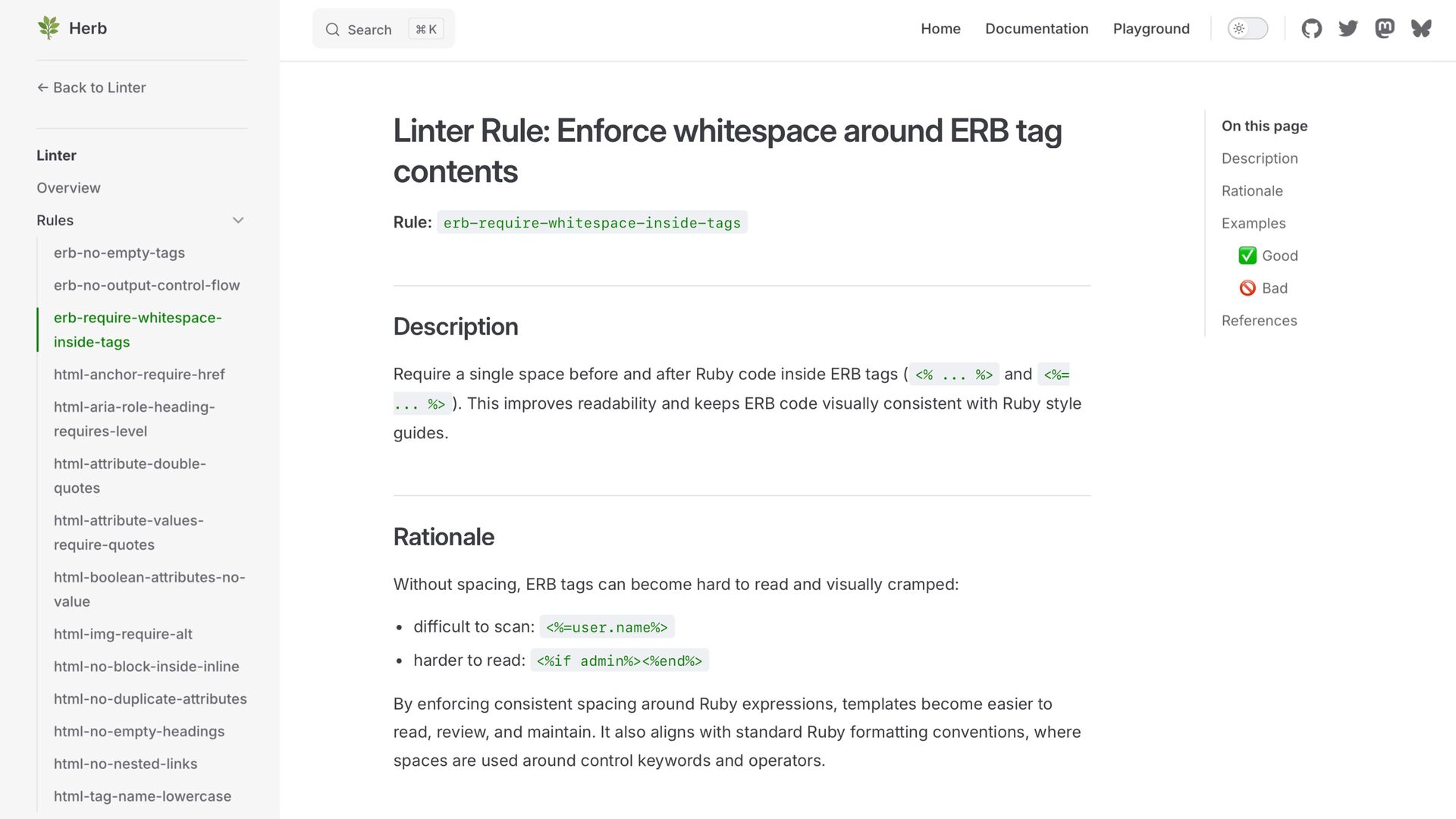The height and width of the screenshot is (819, 1456).
Task: Toggle the light/dark theme switch
Action: (x=1247, y=29)
